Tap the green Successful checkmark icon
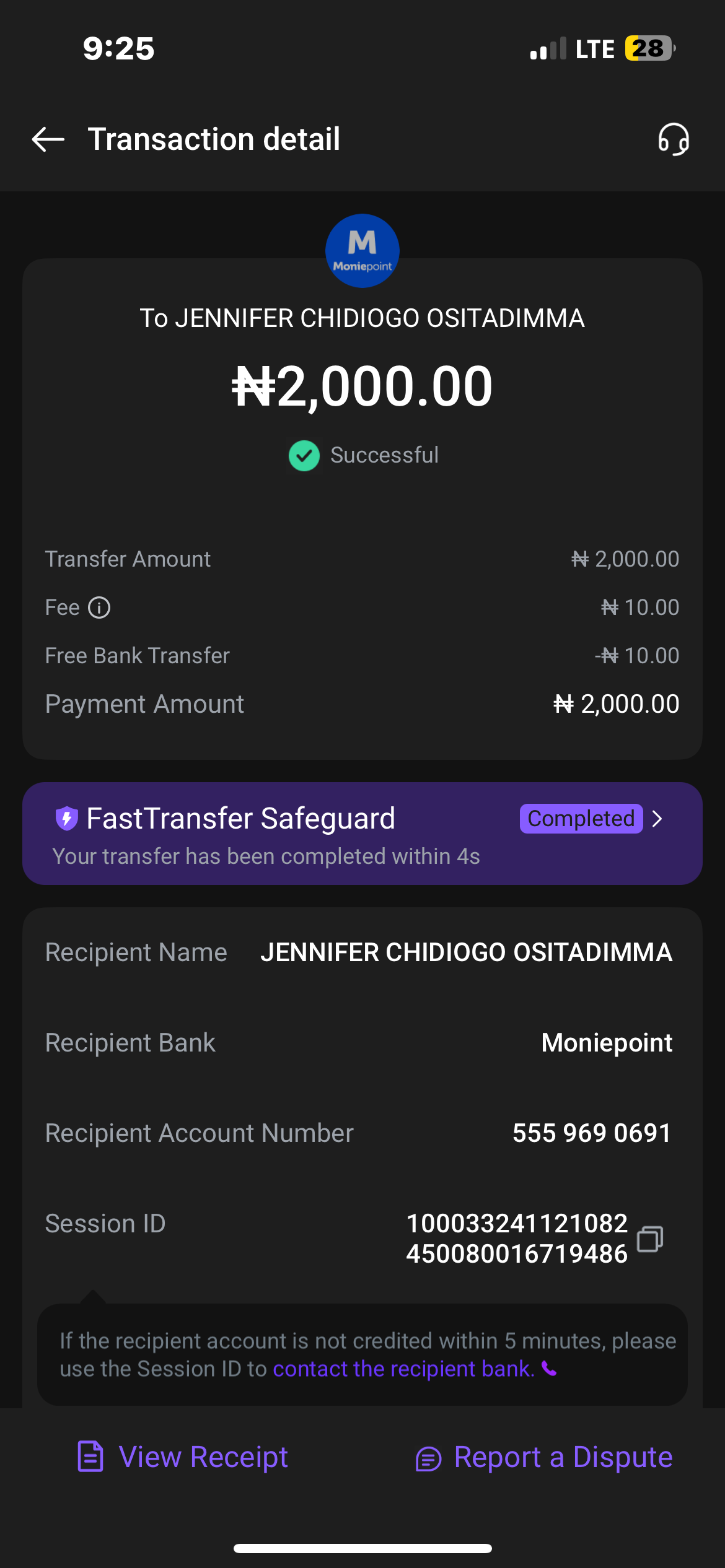This screenshot has width=725, height=1568. pyautogui.click(x=304, y=456)
